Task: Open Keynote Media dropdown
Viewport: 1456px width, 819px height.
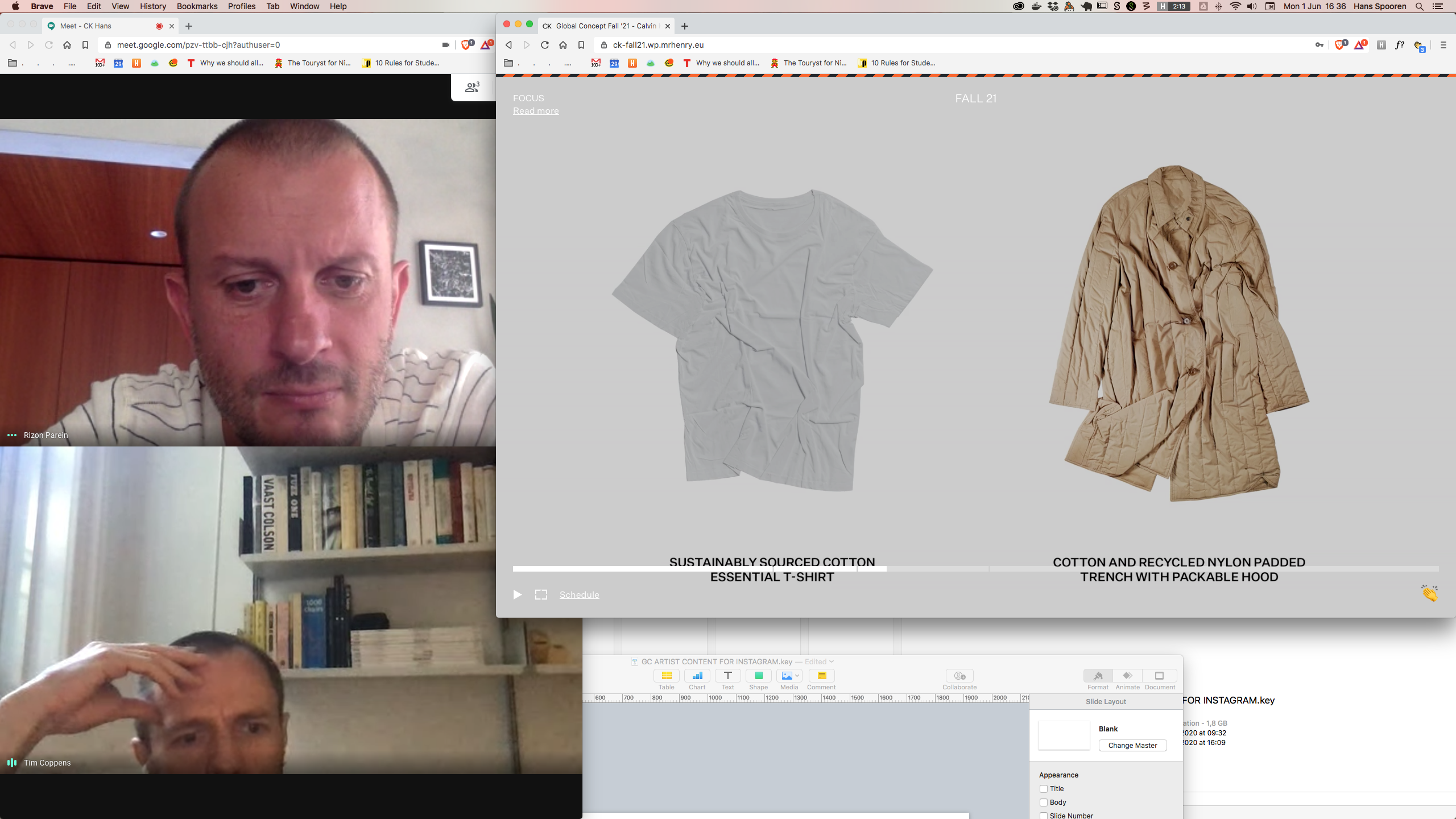Action: pyautogui.click(x=789, y=676)
